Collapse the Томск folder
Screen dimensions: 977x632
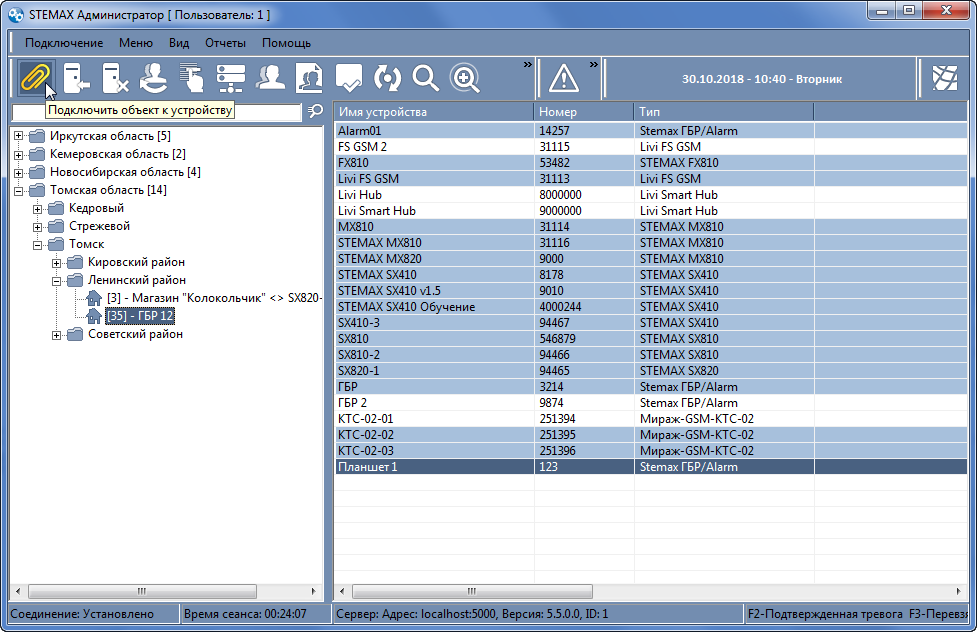tap(37, 244)
